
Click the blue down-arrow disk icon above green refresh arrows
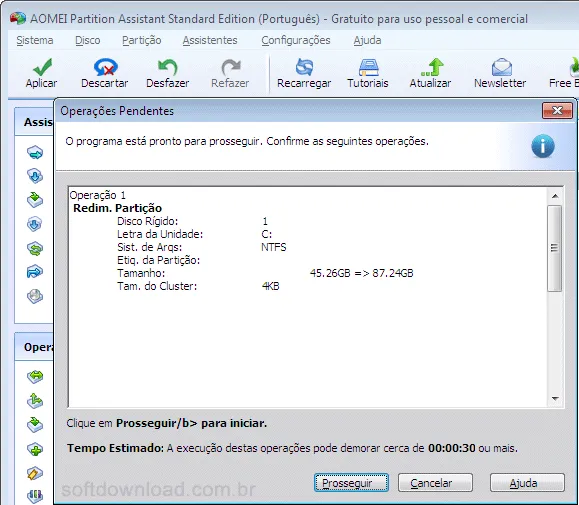35,224
